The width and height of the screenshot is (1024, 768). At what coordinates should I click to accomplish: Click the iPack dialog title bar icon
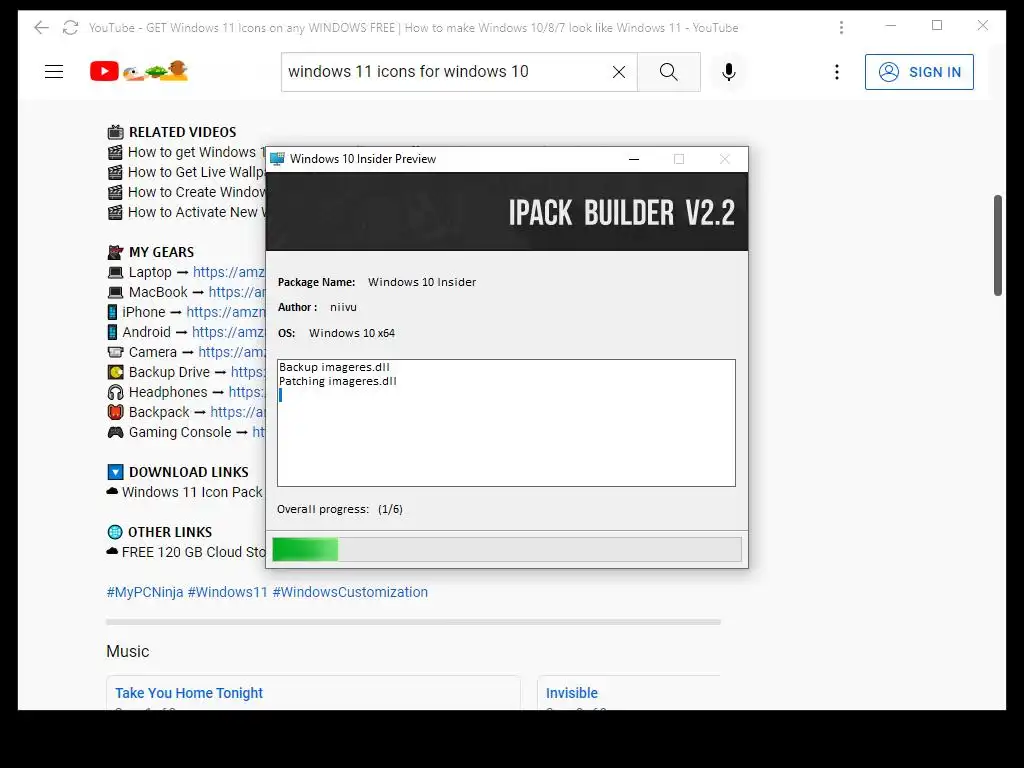tap(278, 159)
